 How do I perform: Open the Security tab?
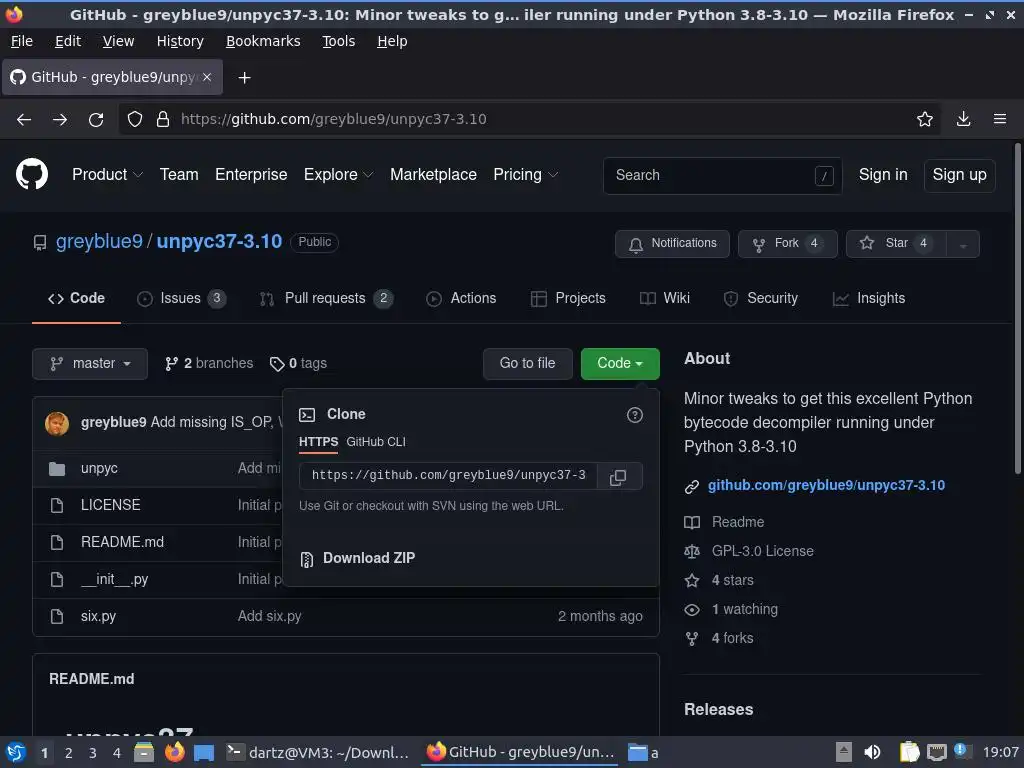tap(761, 298)
